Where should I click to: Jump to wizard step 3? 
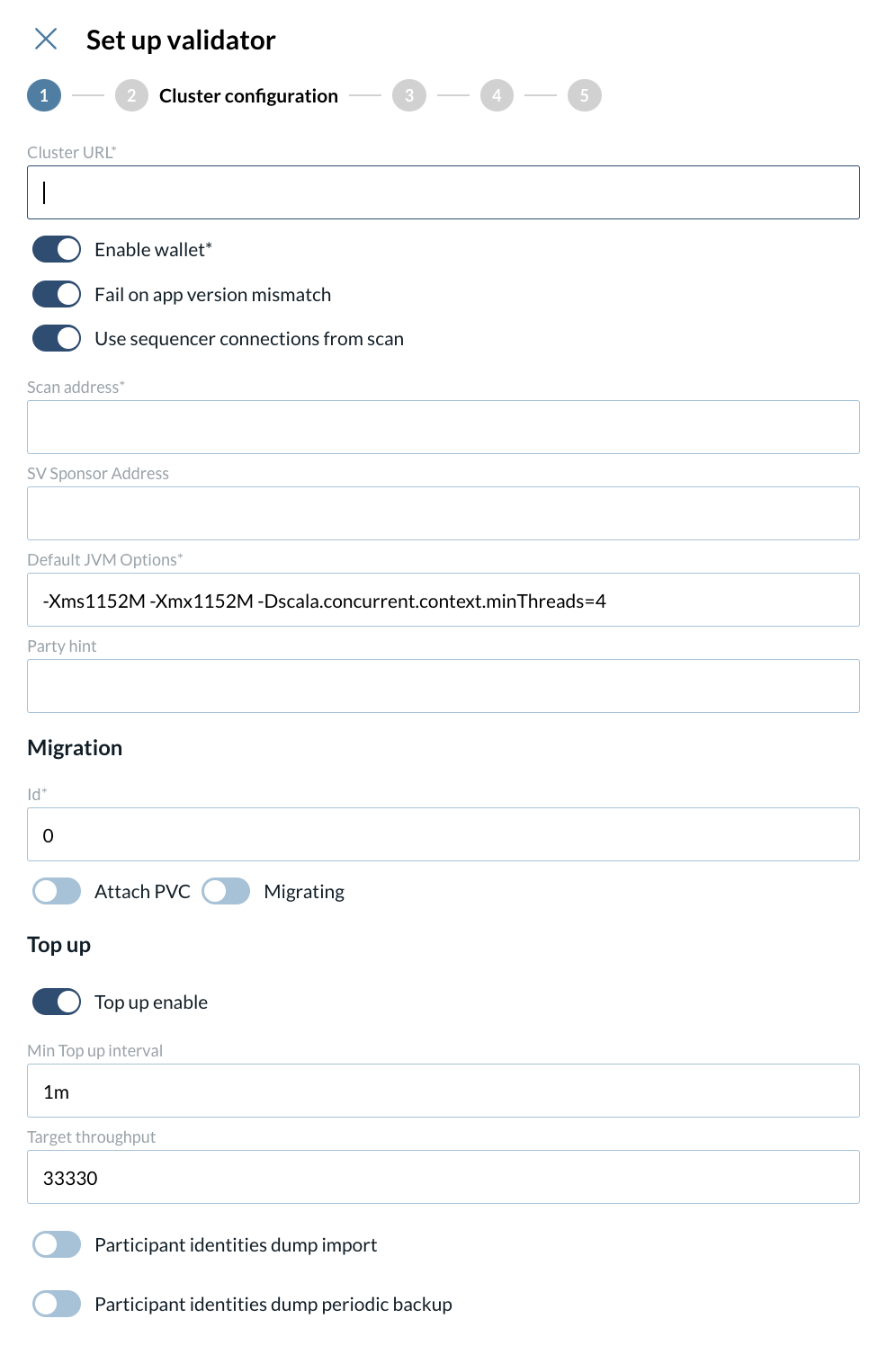point(409,94)
